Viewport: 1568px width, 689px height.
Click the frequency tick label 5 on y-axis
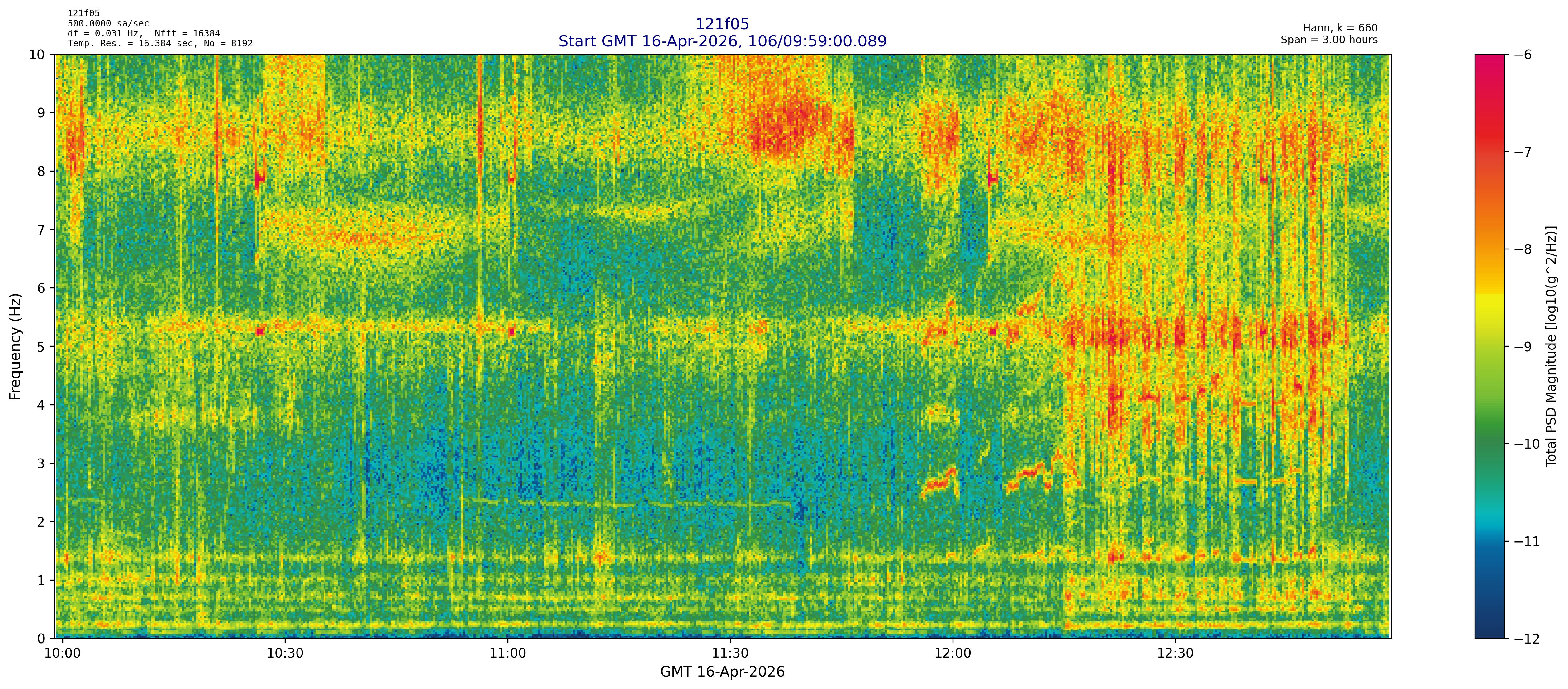click(x=41, y=346)
